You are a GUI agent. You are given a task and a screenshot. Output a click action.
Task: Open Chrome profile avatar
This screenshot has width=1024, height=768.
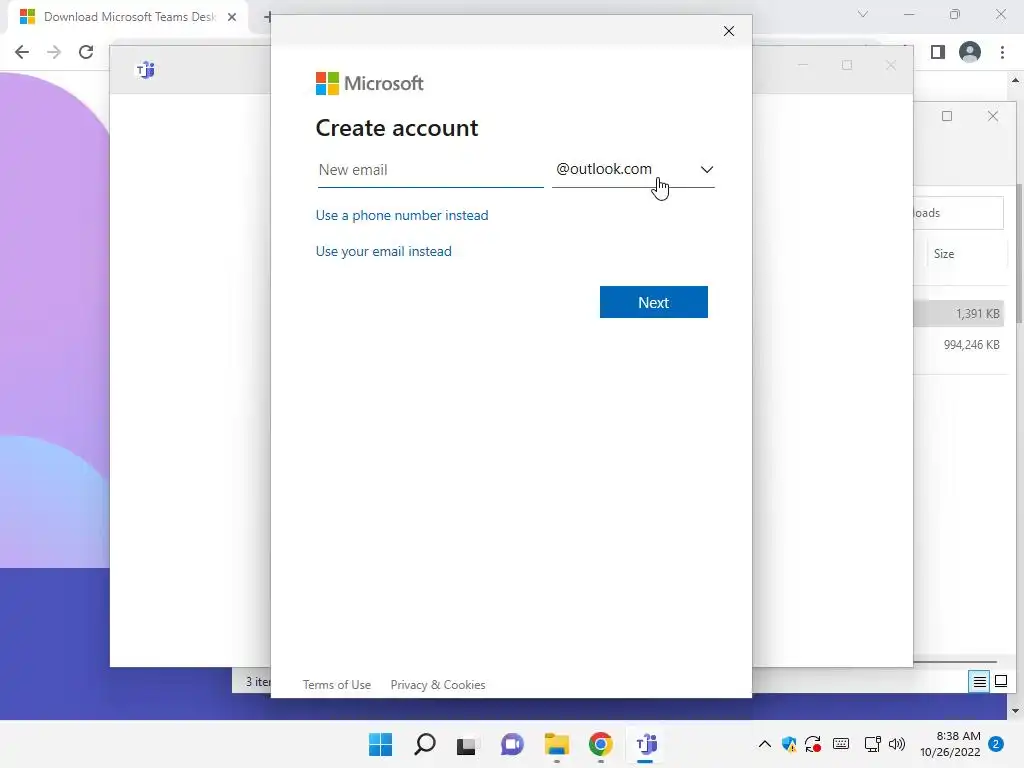(x=970, y=52)
